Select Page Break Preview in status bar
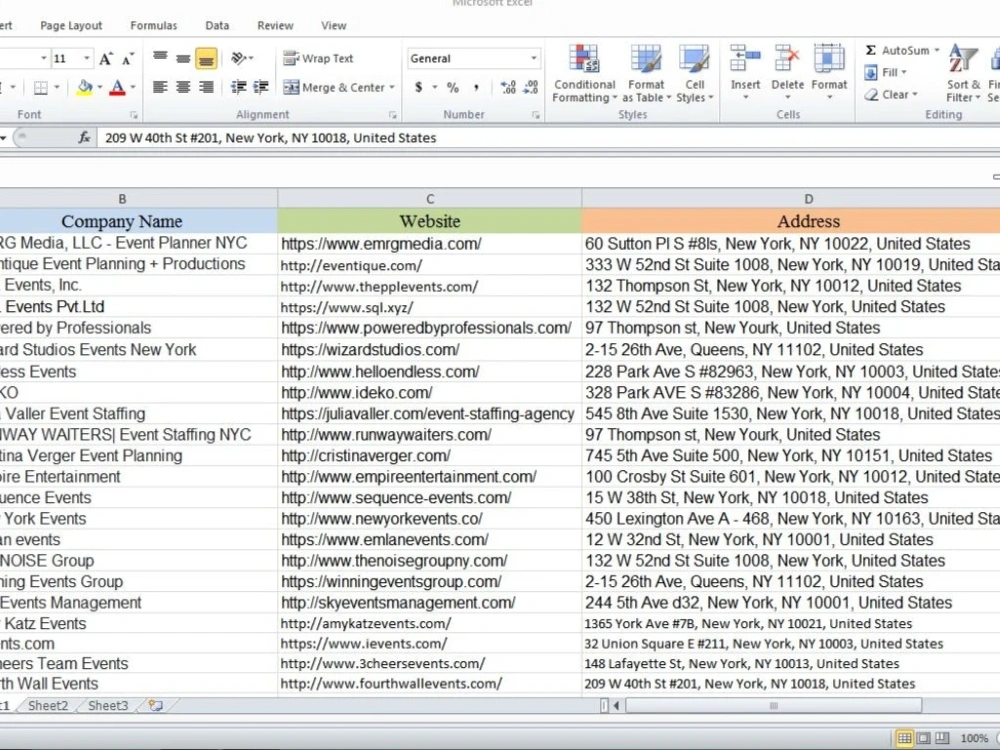This screenshot has width=1000, height=750. tap(942, 738)
